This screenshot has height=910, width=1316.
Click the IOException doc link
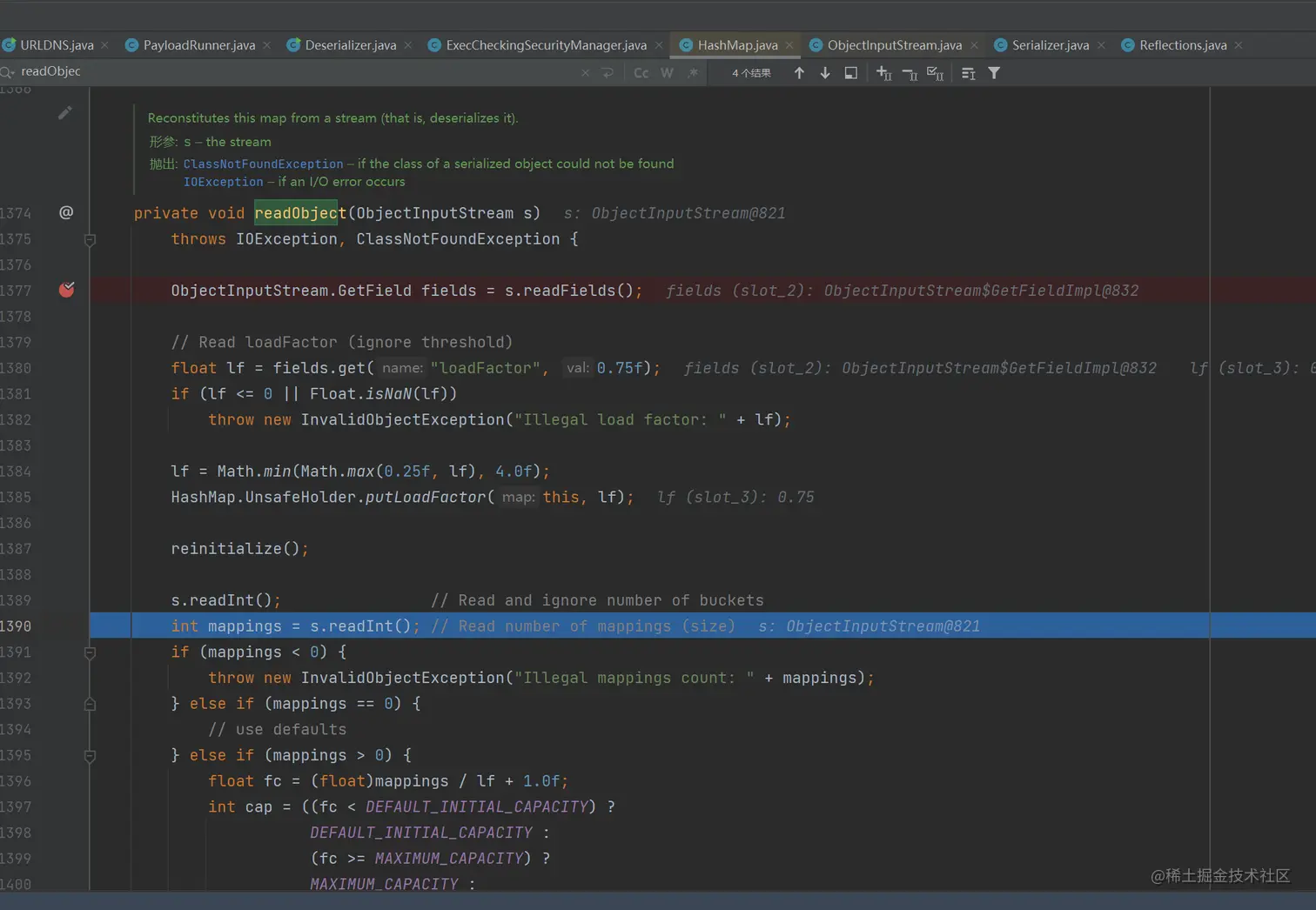223,182
